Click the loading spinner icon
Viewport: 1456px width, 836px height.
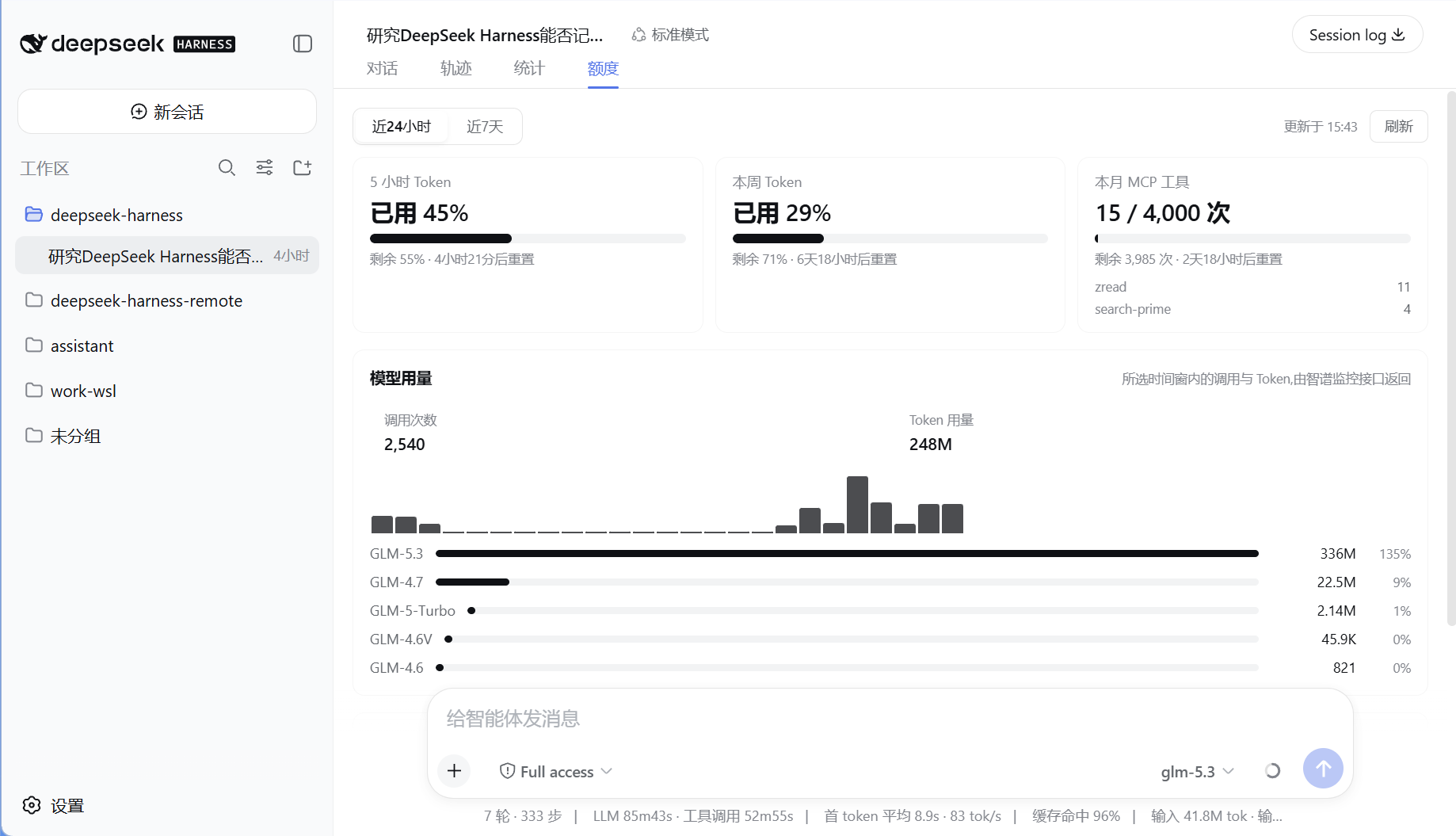[x=1272, y=770]
